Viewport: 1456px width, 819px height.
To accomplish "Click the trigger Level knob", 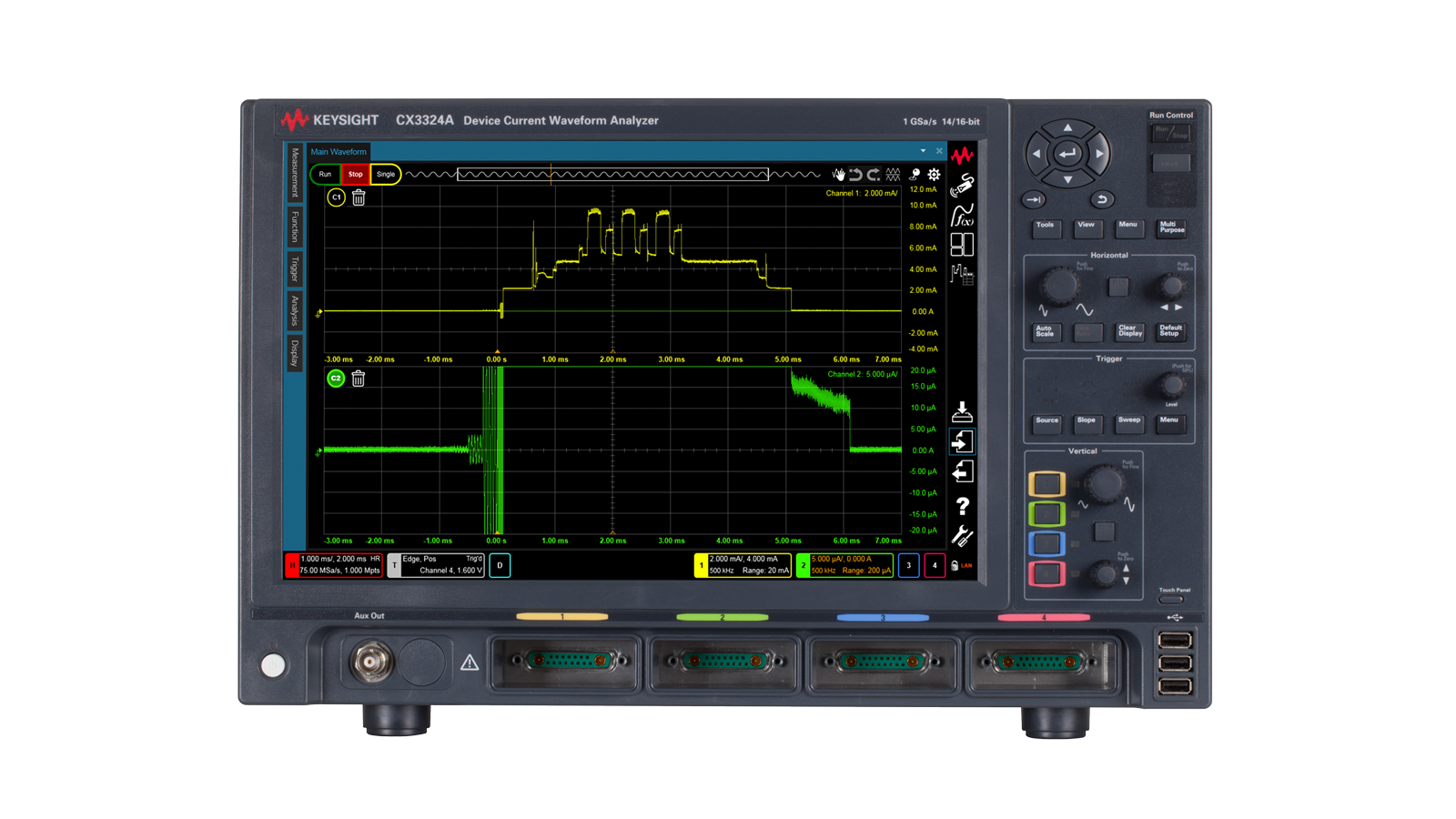I will pos(1172,385).
